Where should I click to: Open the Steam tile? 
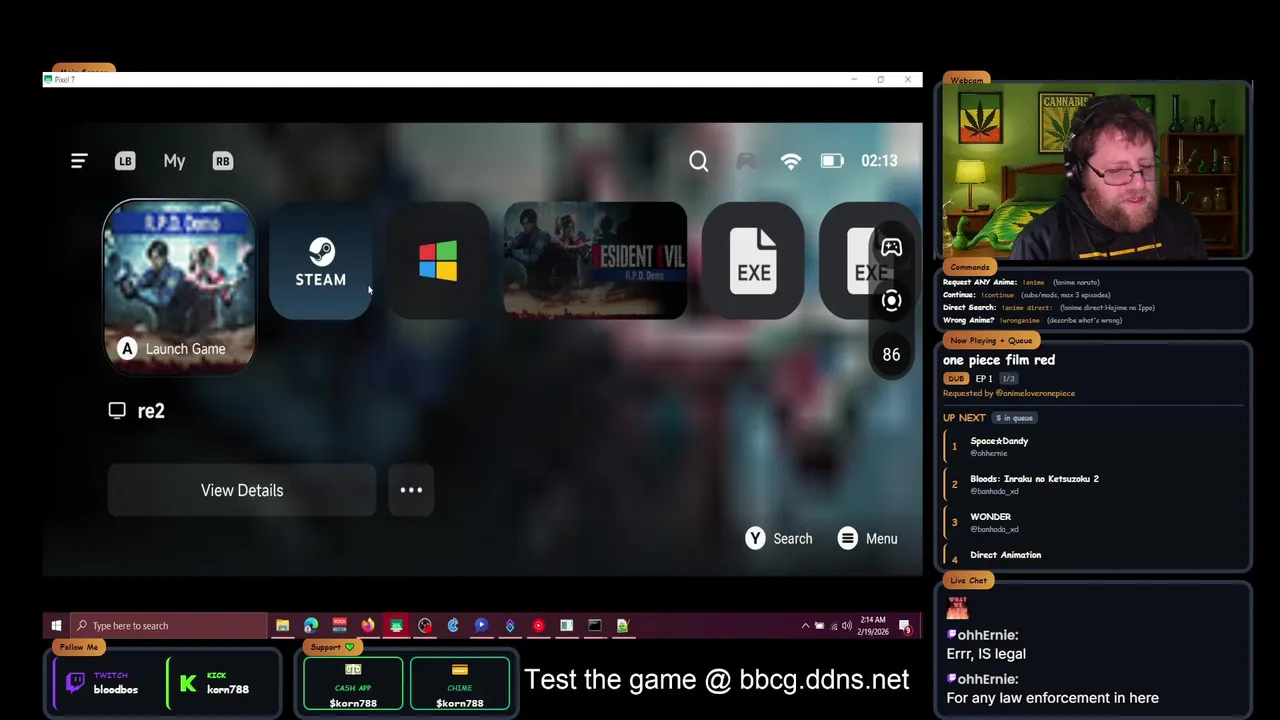[x=321, y=262]
